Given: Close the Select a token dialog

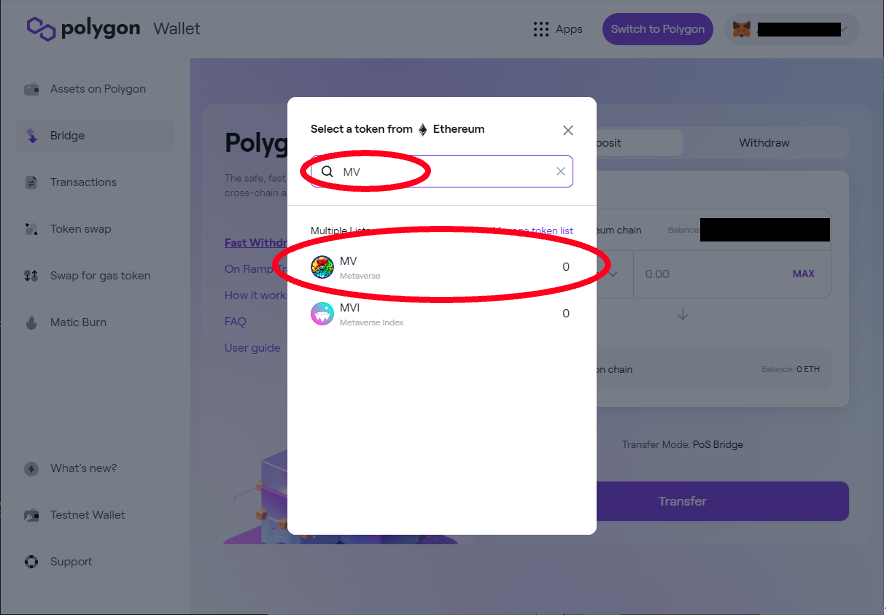Looking at the screenshot, I should click(568, 130).
